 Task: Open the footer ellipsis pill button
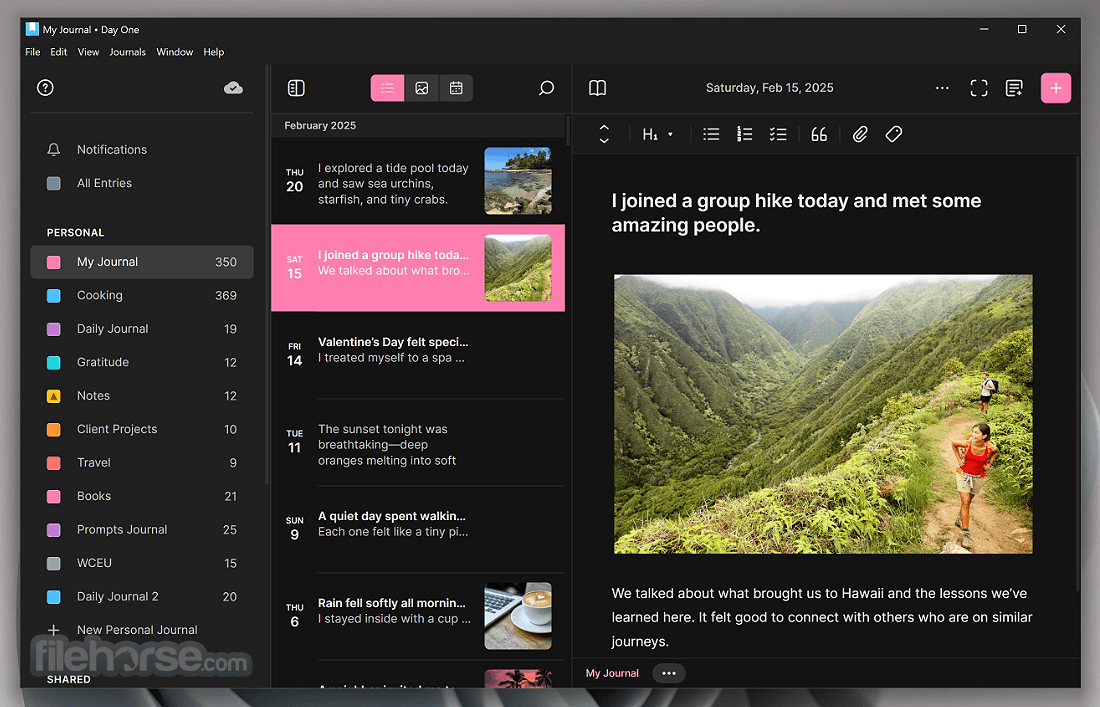pyautogui.click(x=669, y=673)
